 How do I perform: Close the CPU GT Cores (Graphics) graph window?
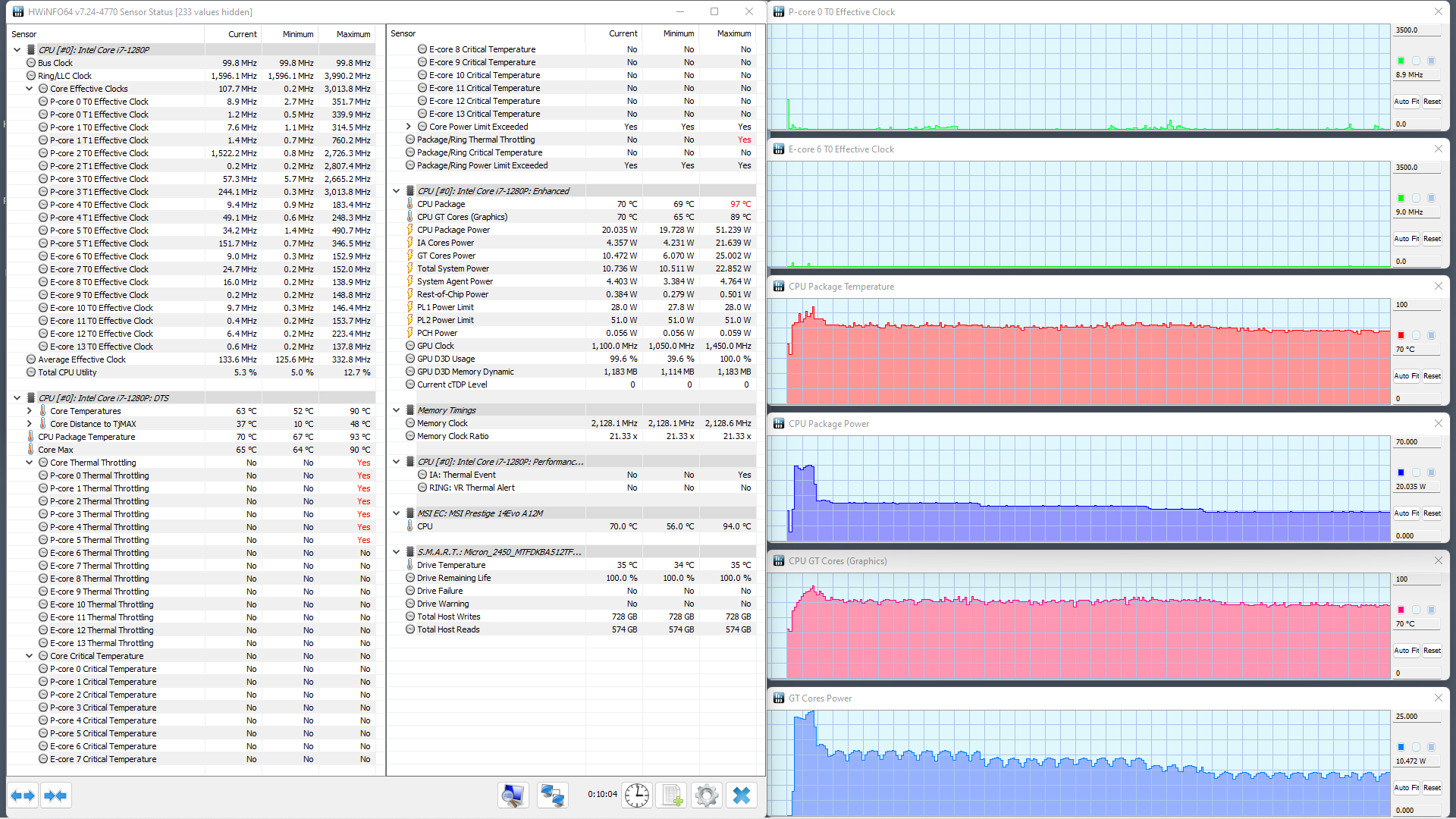pyautogui.click(x=1438, y=560)
